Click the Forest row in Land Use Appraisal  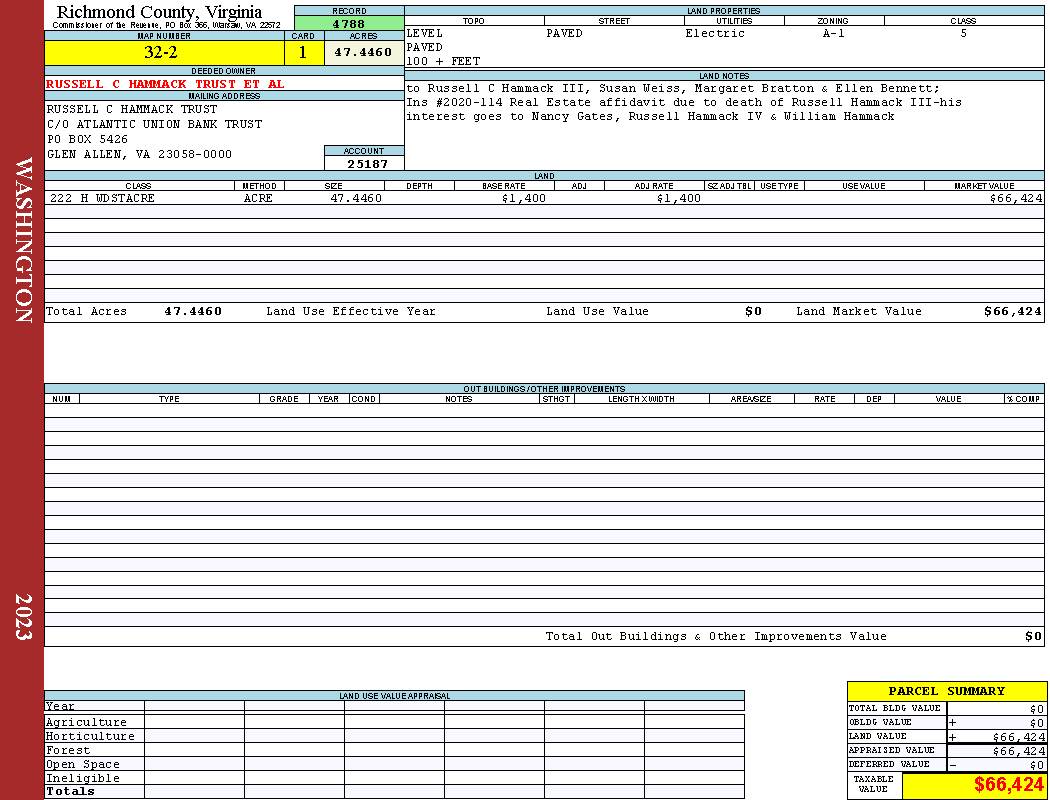[x=394, y=750]
